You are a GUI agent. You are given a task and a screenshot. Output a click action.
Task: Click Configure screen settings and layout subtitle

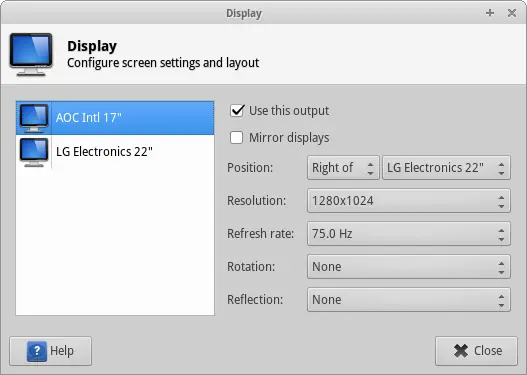pyautogui.click(x=163, y=63)
